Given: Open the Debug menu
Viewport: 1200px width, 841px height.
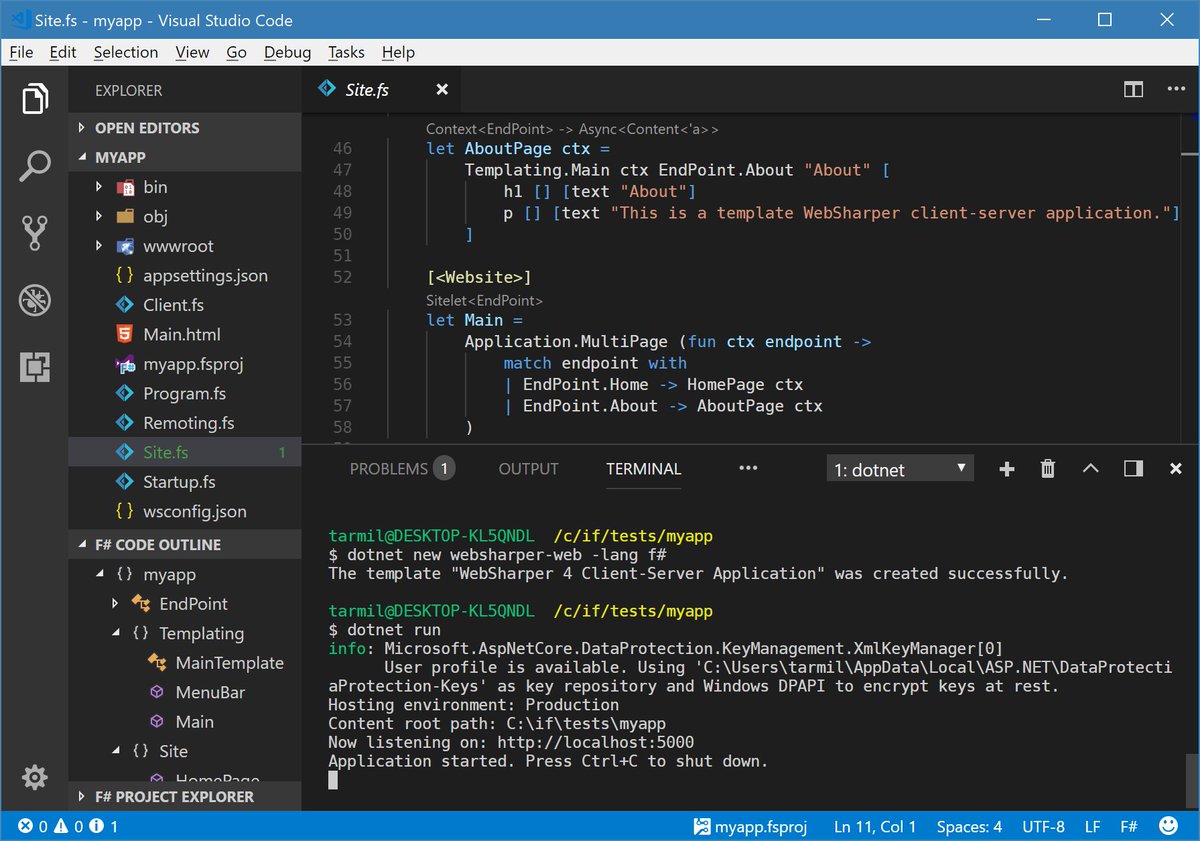Looking at the screenshot, I should coord(287,52).
